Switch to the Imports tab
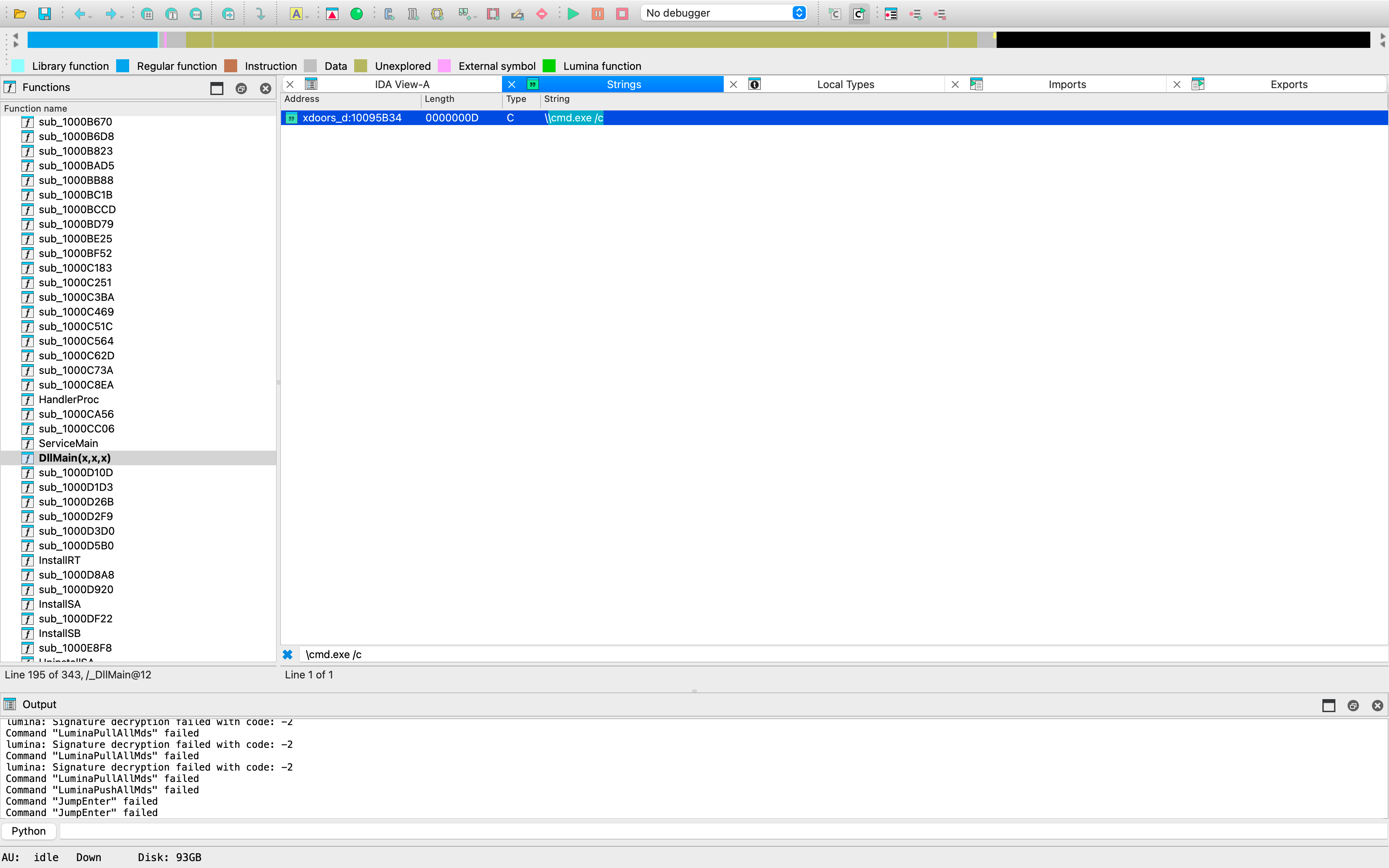The width and height of the screenshot is (1389, 868). click(1067, 84)
